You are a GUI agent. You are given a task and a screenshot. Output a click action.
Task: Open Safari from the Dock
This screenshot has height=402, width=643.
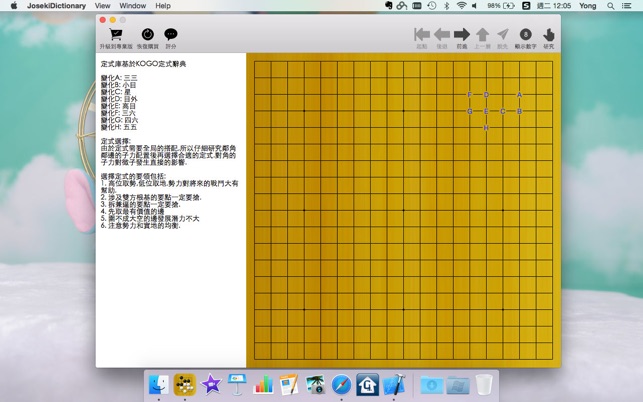coord(341,384)
